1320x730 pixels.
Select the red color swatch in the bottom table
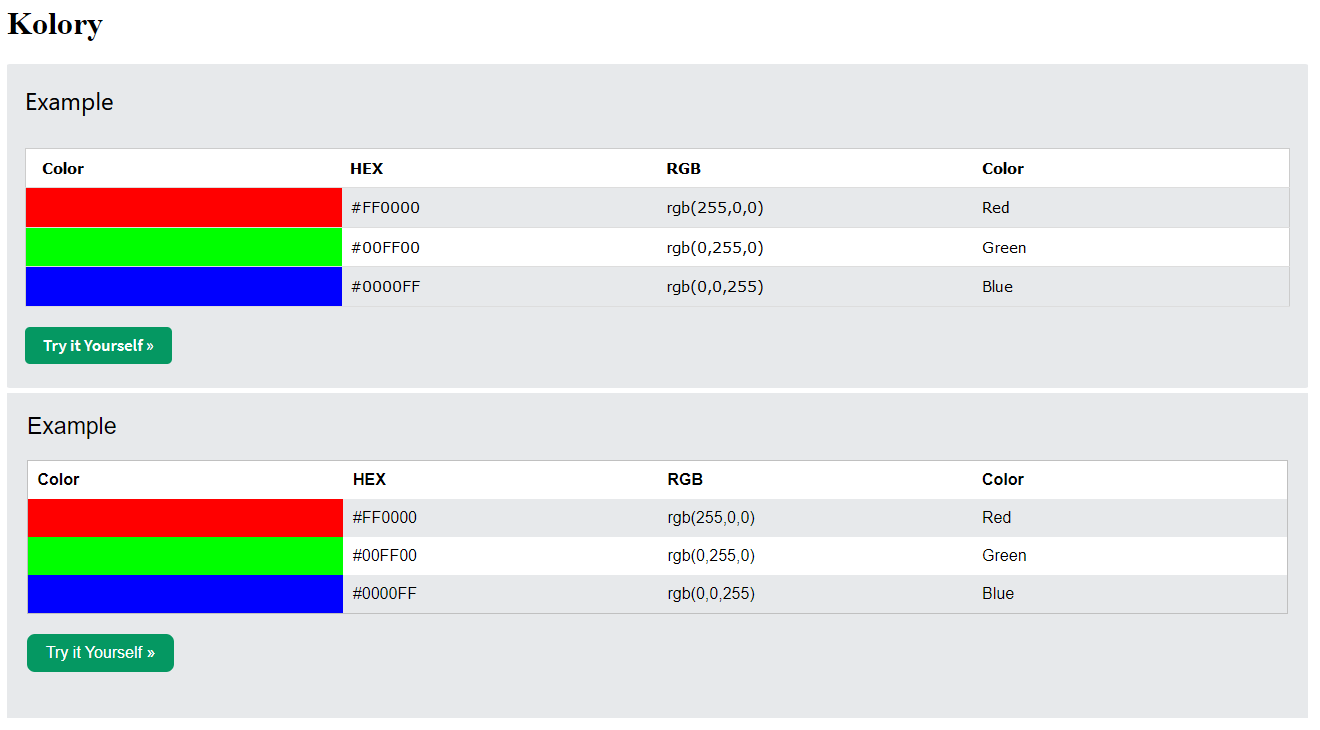click(185, 518)
